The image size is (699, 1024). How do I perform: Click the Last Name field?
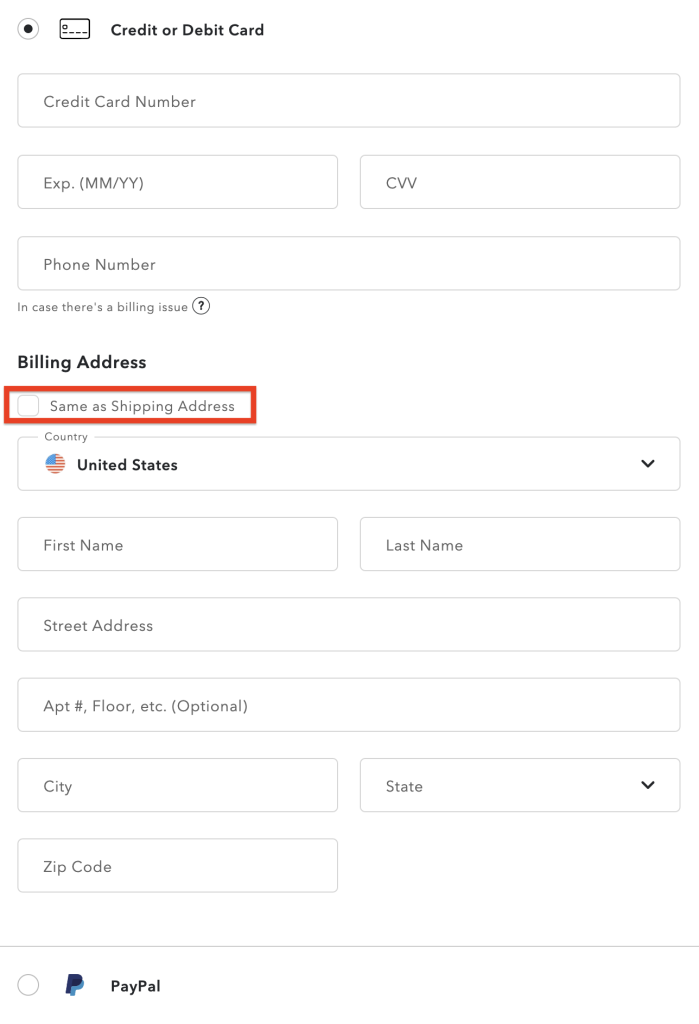[519, 545]
